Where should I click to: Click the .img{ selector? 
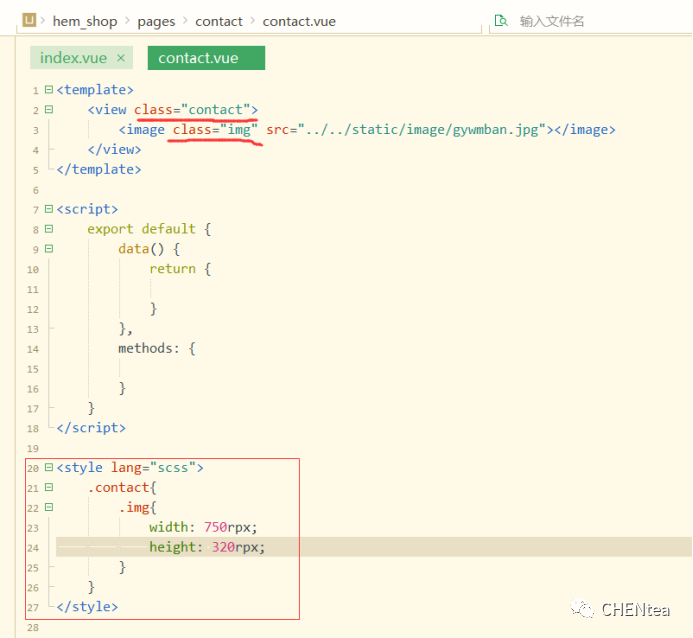[x=137, y=507]
